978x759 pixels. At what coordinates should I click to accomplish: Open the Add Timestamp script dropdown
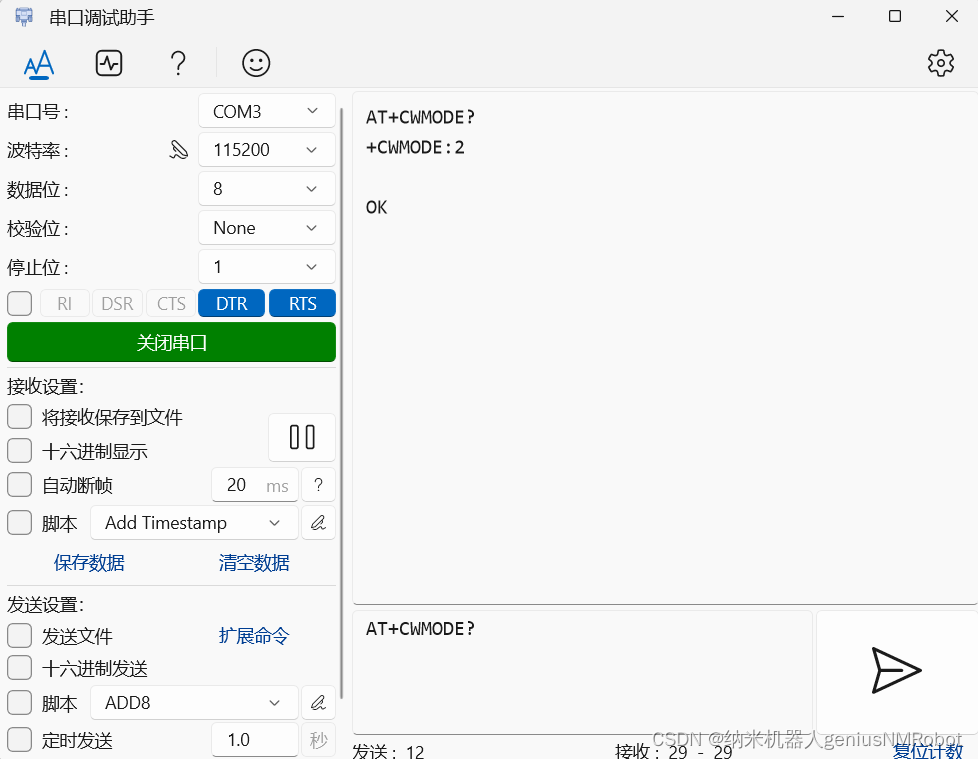tap(194, 523)
